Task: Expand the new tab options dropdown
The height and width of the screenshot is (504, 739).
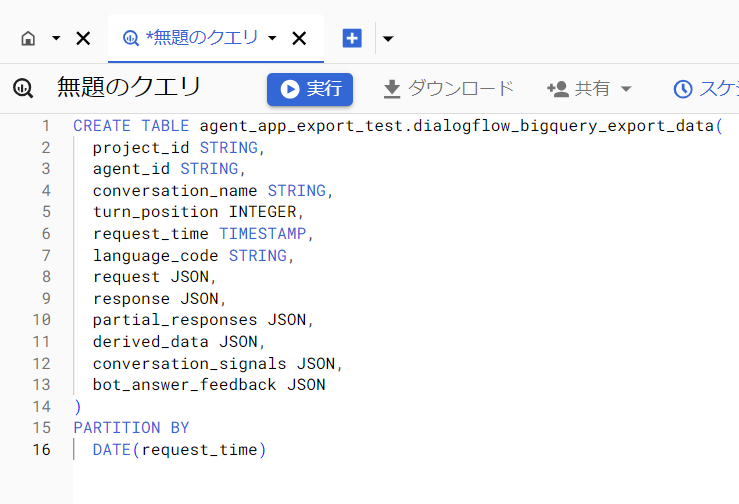Action: 388,39
